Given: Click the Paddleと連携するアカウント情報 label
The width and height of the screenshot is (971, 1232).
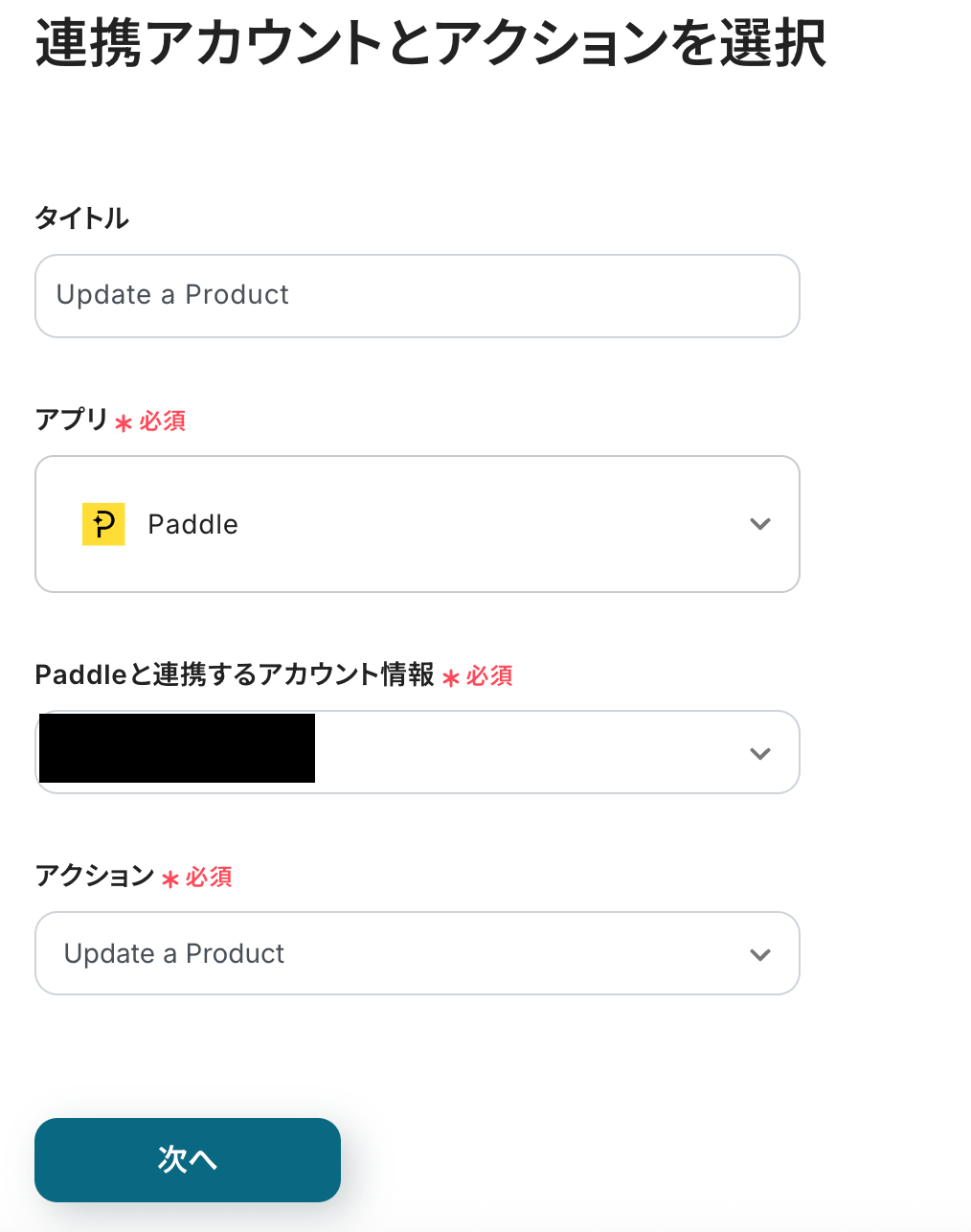Looking at the screenshot, I should (235, 675).
